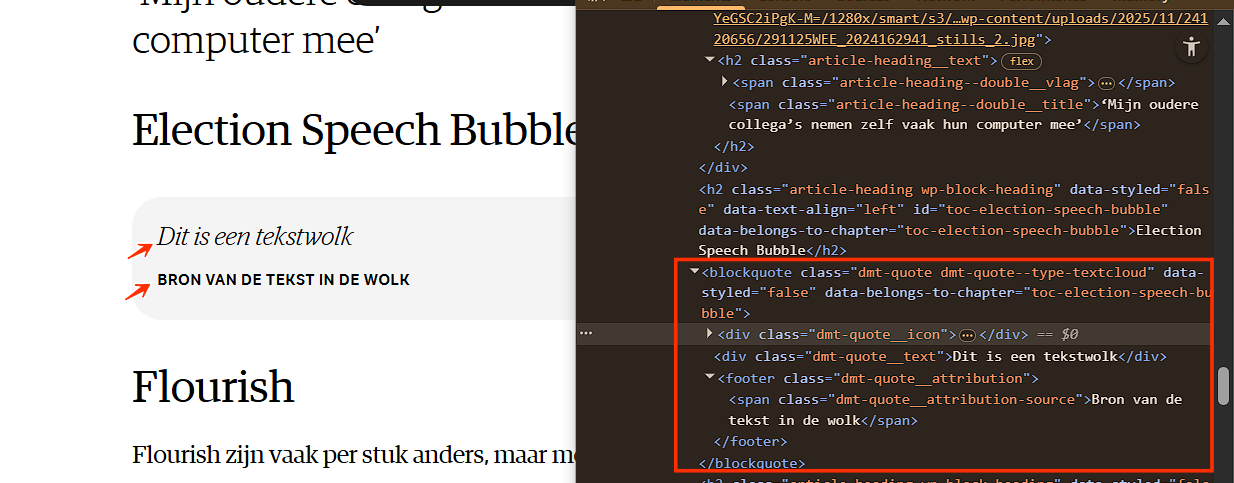Collapse the blockquote dmt-quote element

point(694,272)
